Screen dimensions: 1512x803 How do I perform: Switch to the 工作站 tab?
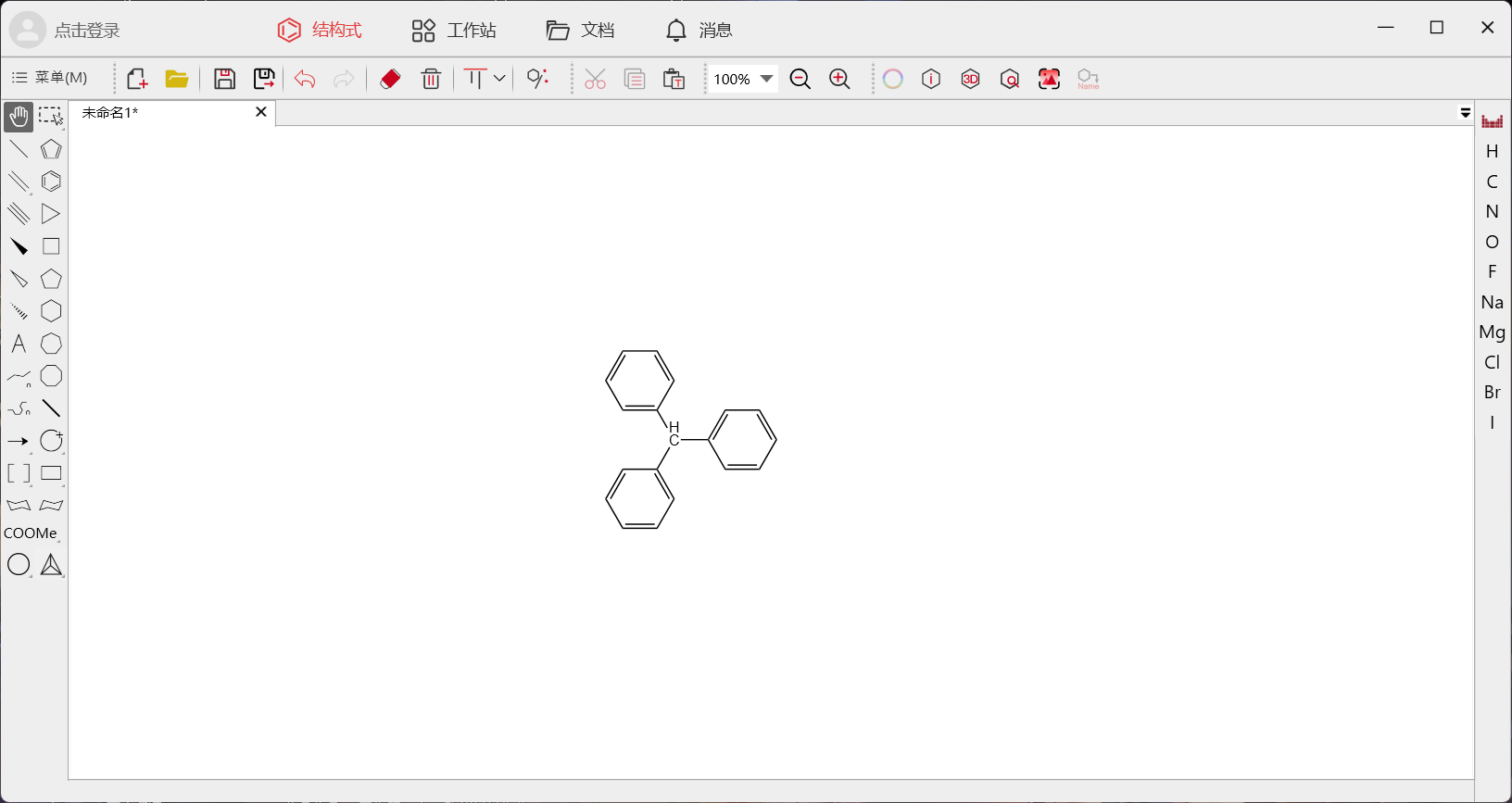tap(454, 31)
